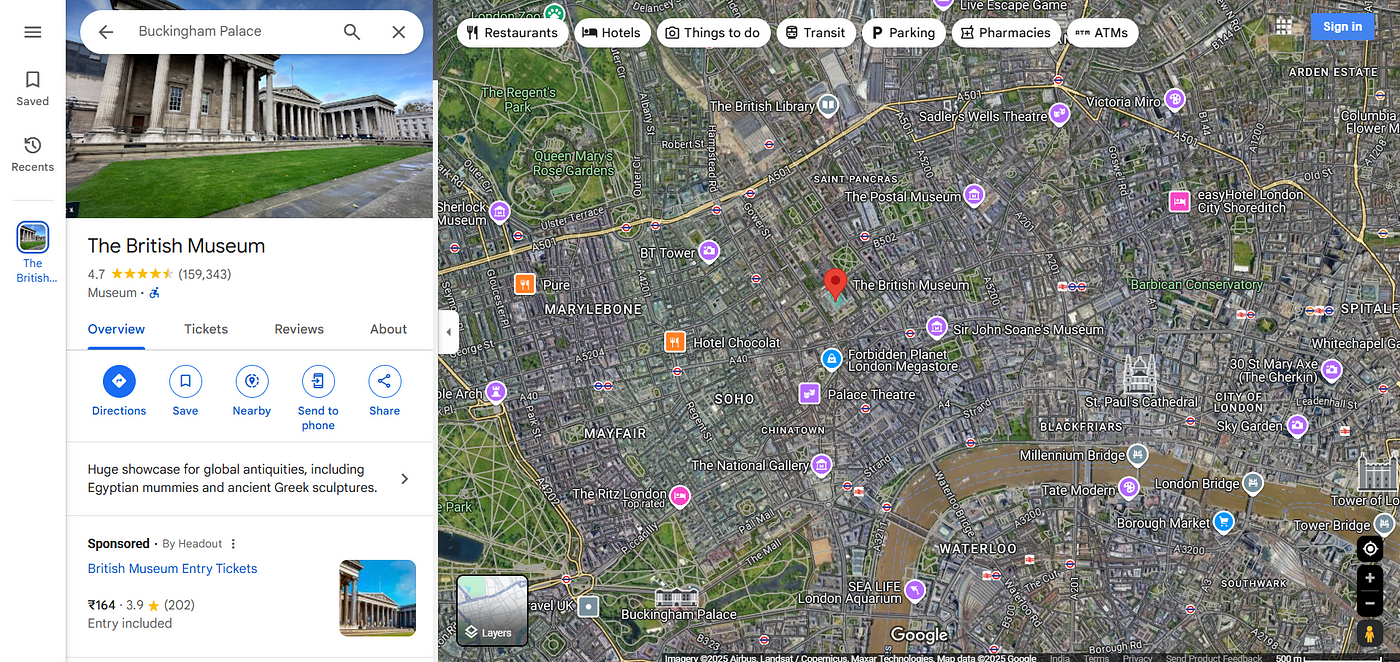The width and height of the screenshot is (1400, 662).
Task: Filter map by ATMs
Action: point(1102,32)
